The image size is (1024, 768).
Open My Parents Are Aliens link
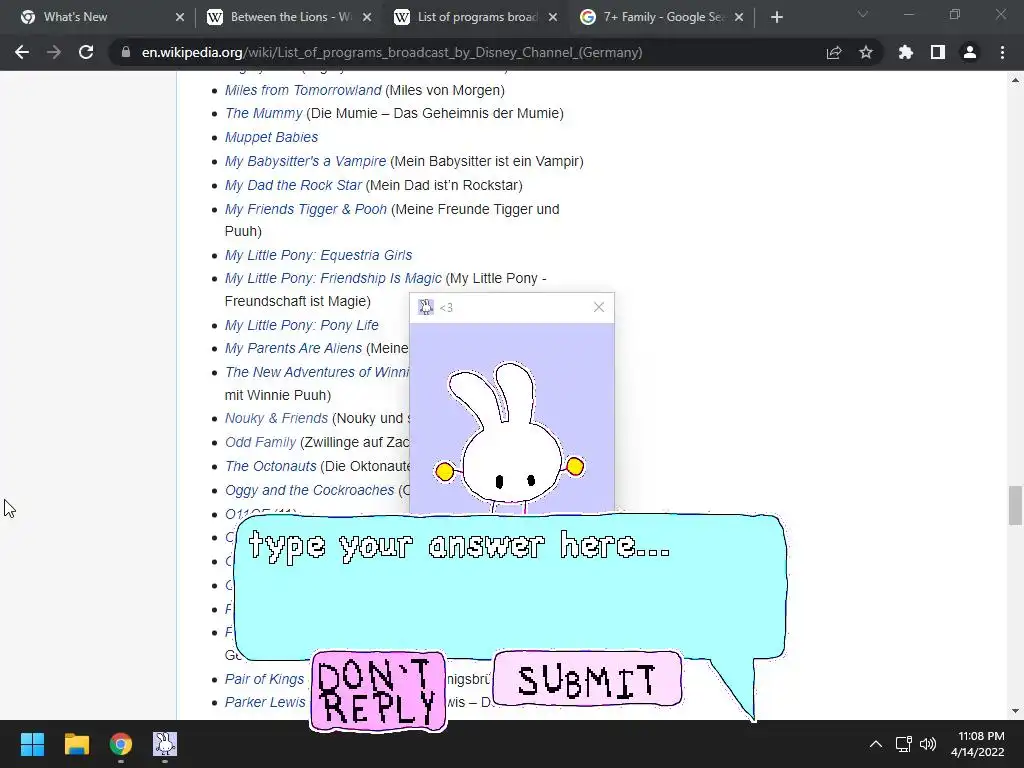coord(293,348)
